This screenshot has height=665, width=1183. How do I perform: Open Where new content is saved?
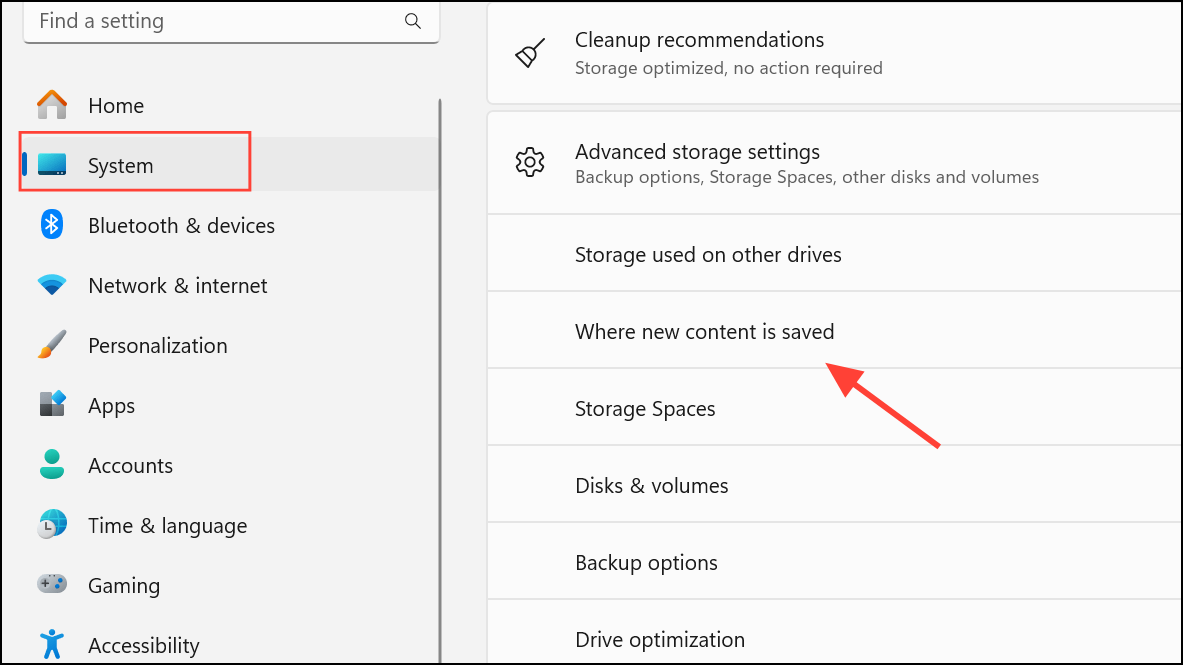pos(704,331)
